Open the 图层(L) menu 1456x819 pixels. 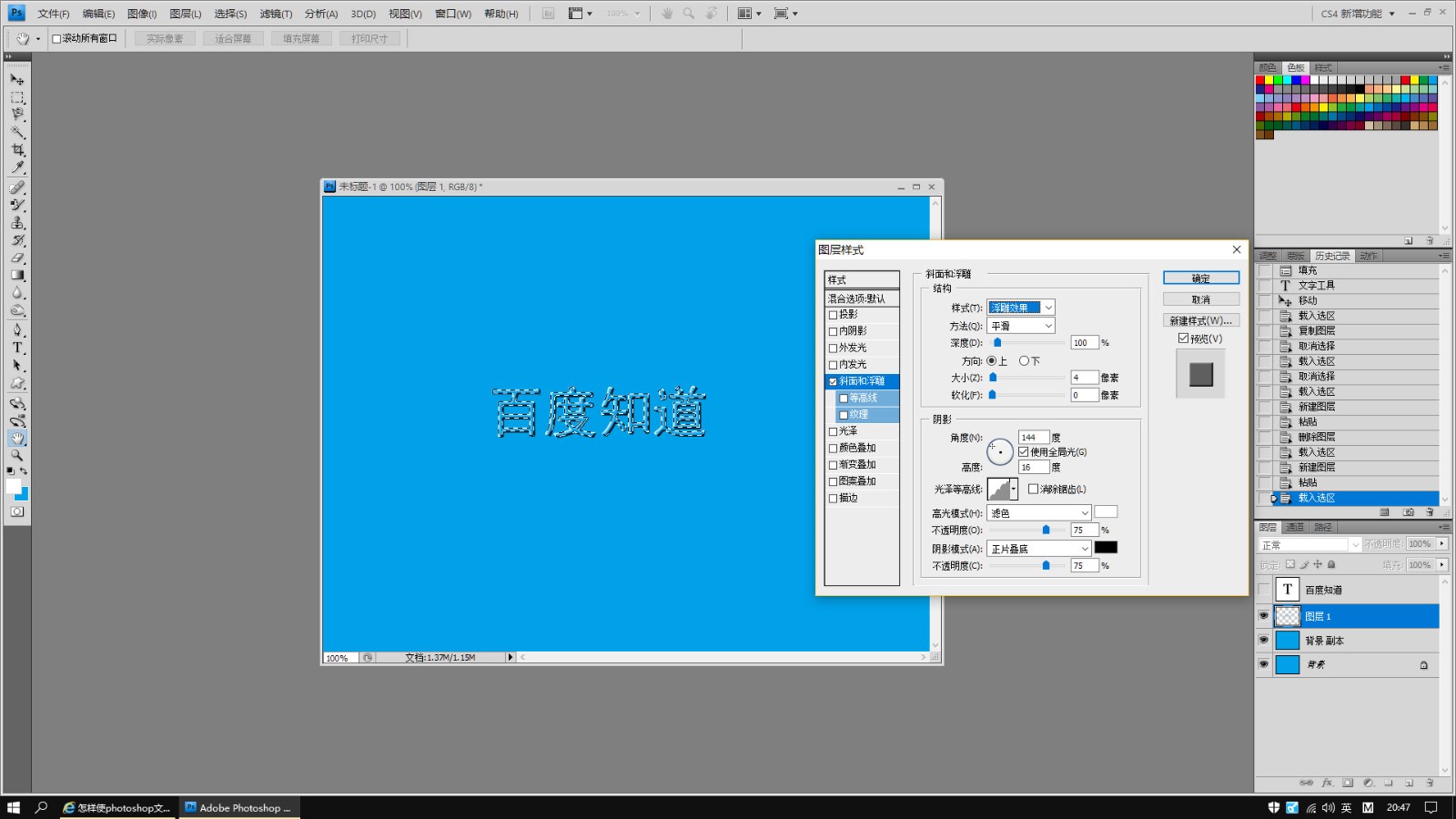point(186,14)
